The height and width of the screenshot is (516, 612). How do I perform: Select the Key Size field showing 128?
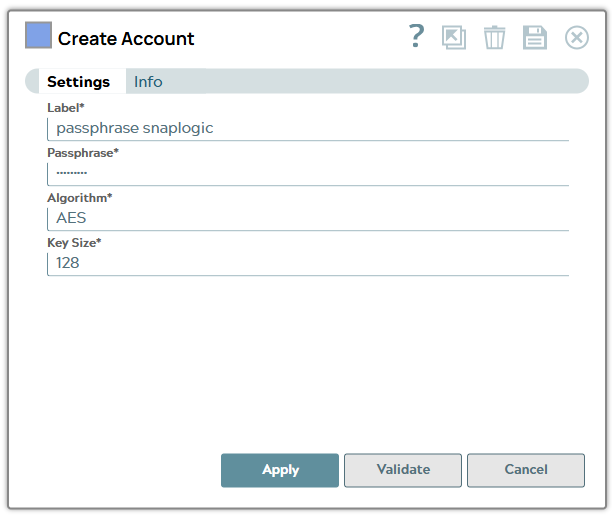coord(307,263)
